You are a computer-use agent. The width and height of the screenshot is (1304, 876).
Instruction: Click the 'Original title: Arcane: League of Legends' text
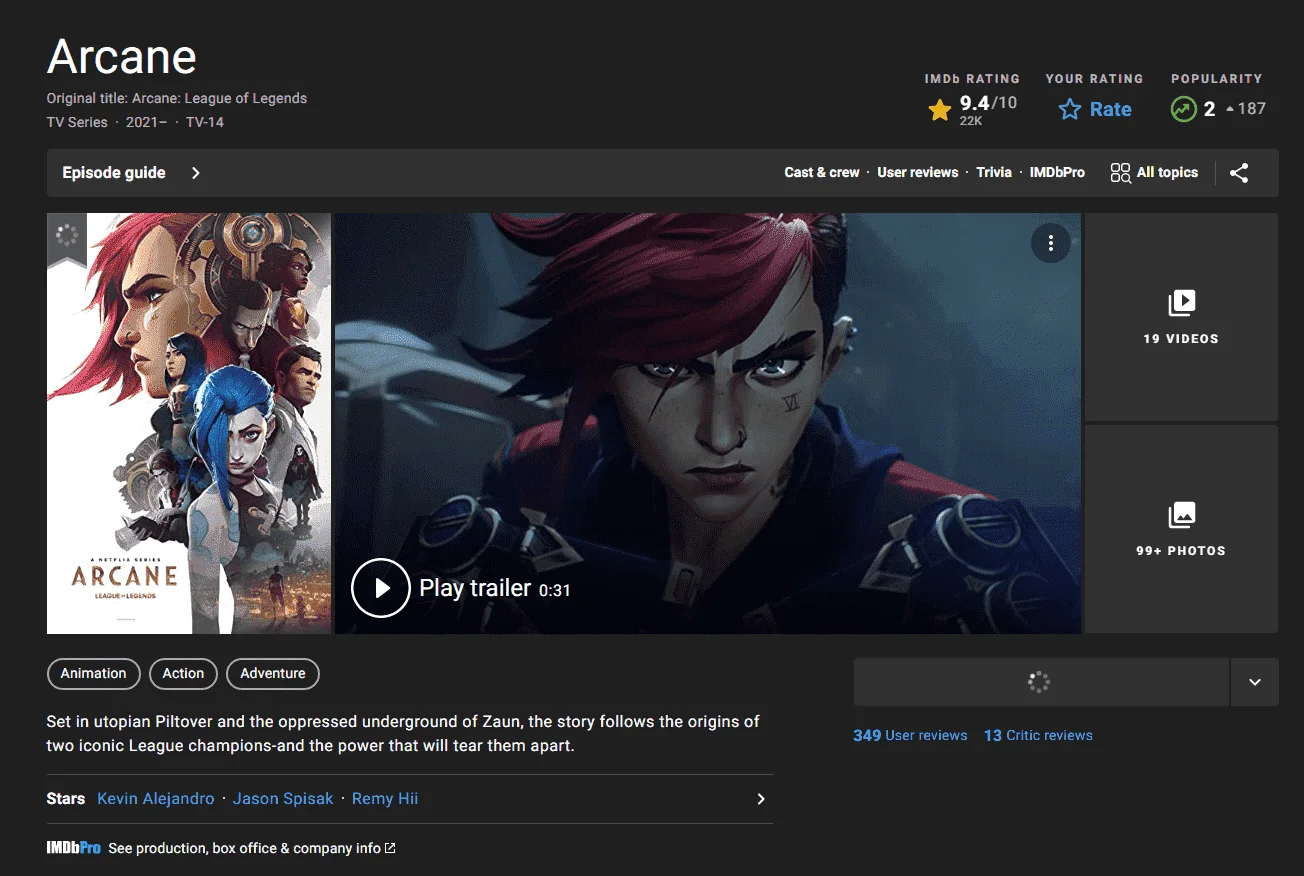point(177,98)
